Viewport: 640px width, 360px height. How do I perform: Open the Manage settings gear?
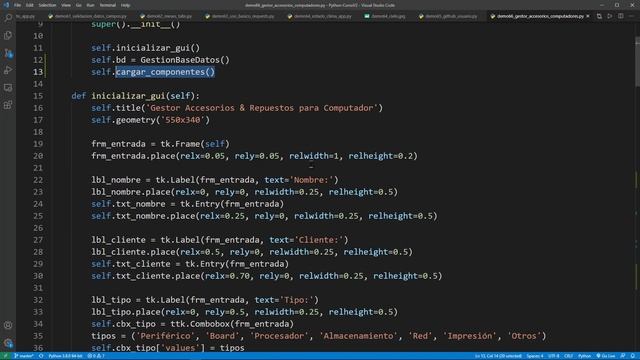point(8,343)
